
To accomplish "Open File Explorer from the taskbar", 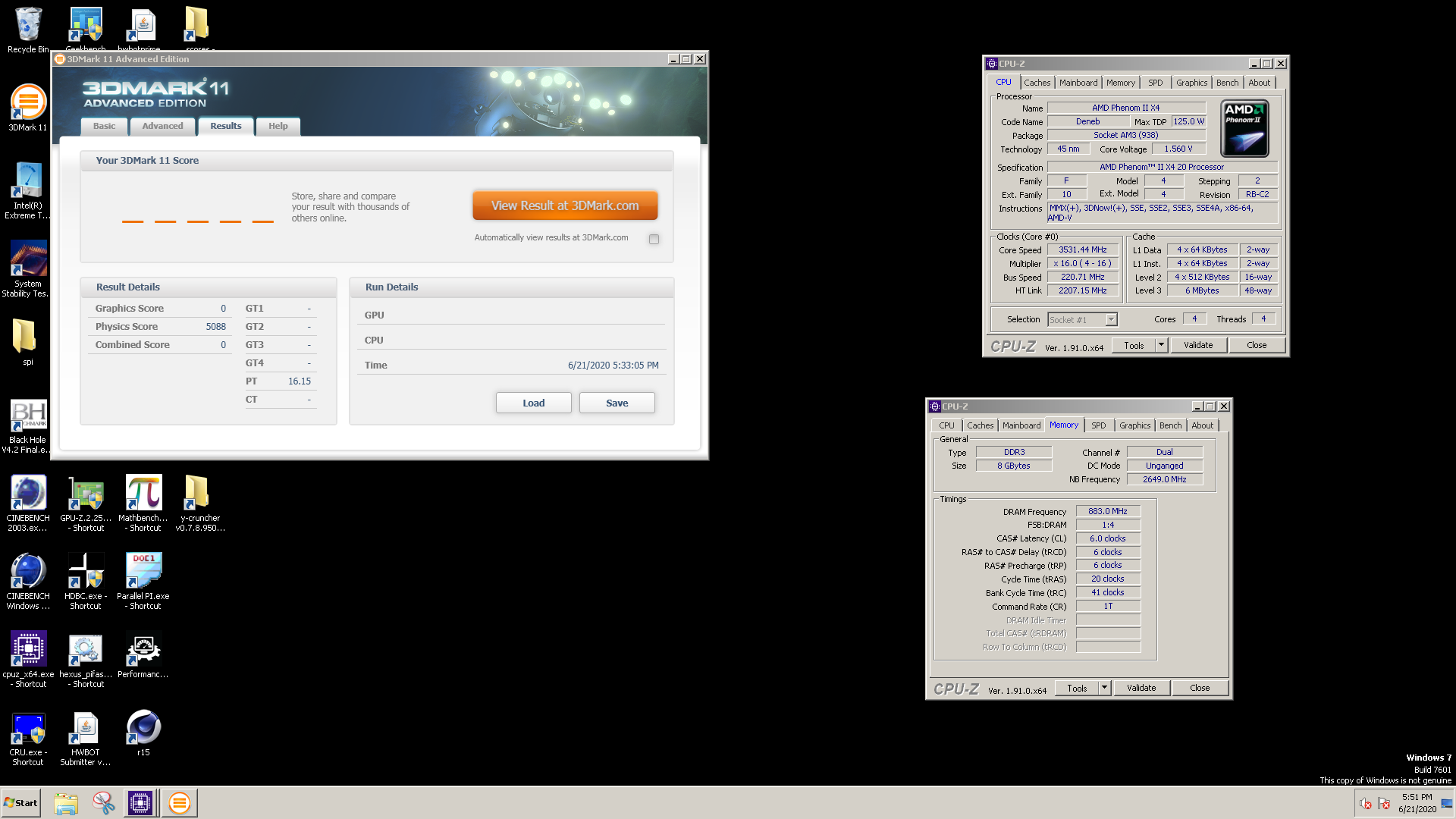I will [66, 803].
